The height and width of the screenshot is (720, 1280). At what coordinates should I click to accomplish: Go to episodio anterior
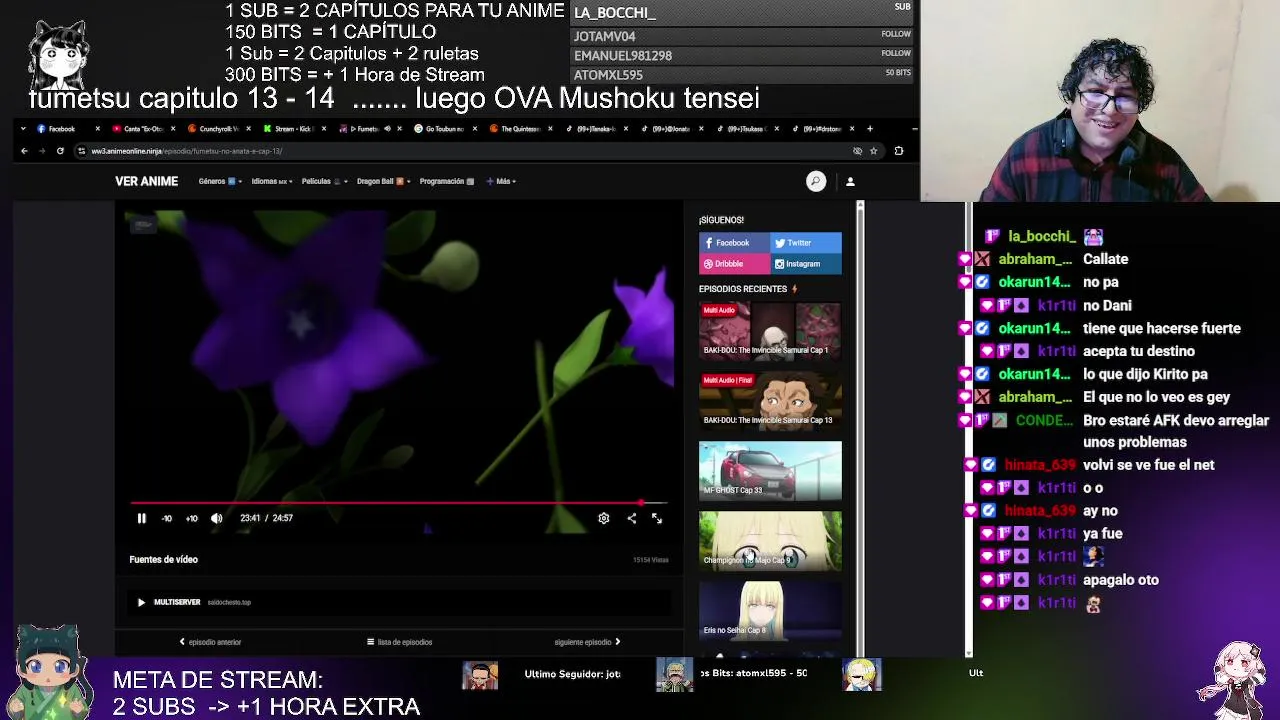click(x=210, y=642)
